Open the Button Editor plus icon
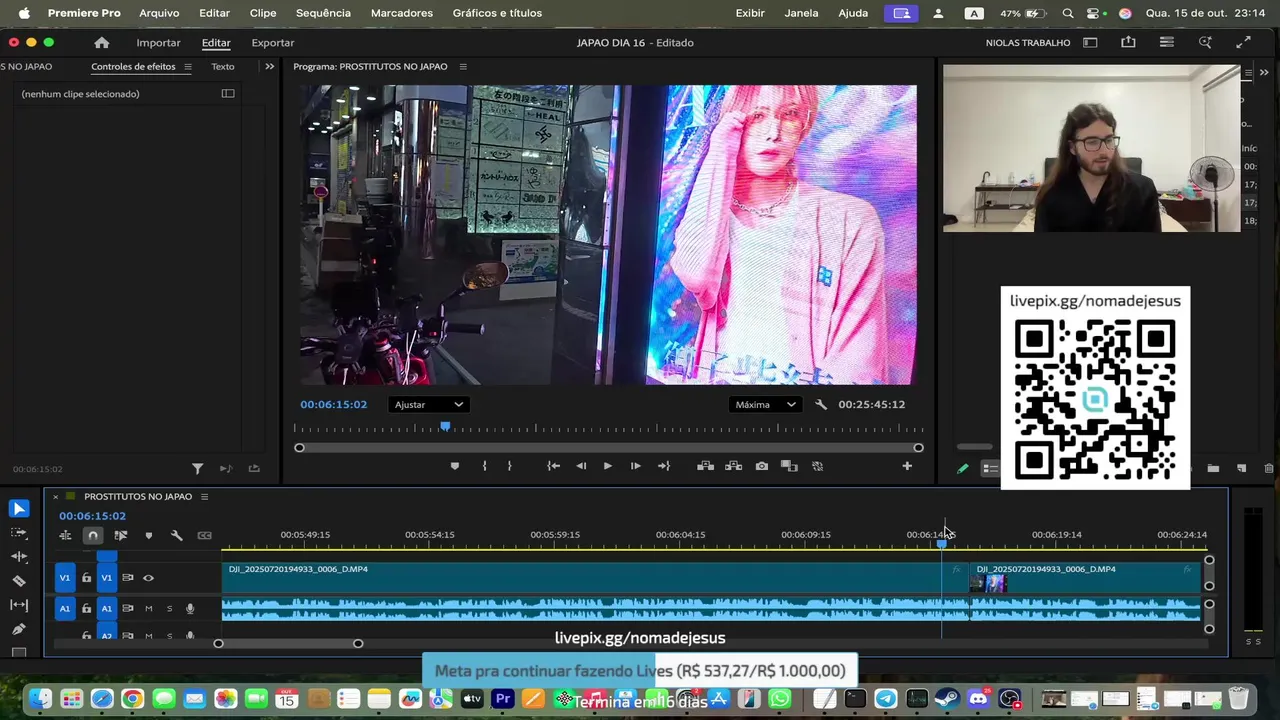Screen dimensions: 1280x720 tap(907, 466)
